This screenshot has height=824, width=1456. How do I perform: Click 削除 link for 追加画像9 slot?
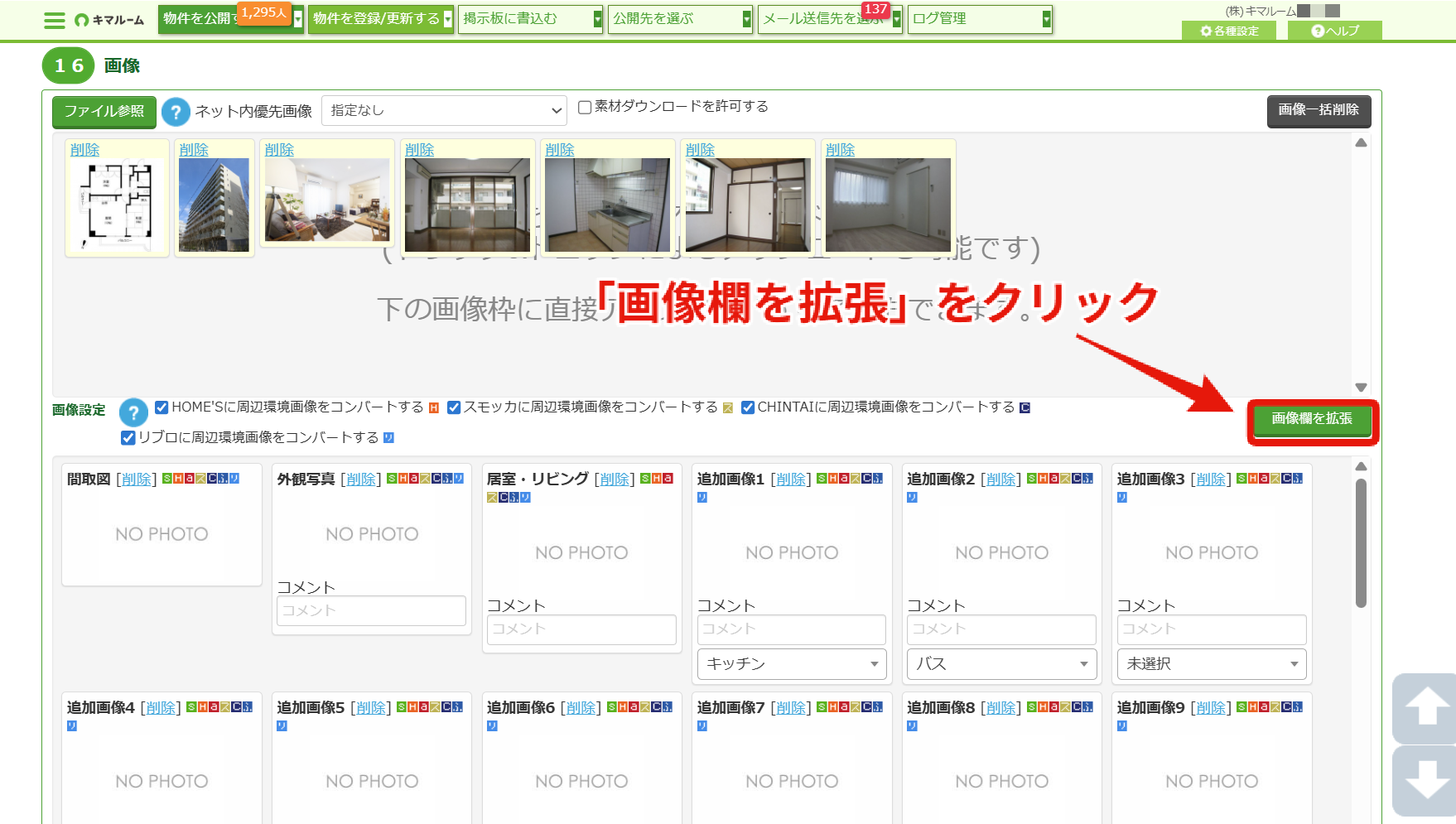pyautogui.click(x=1211, y=708)
